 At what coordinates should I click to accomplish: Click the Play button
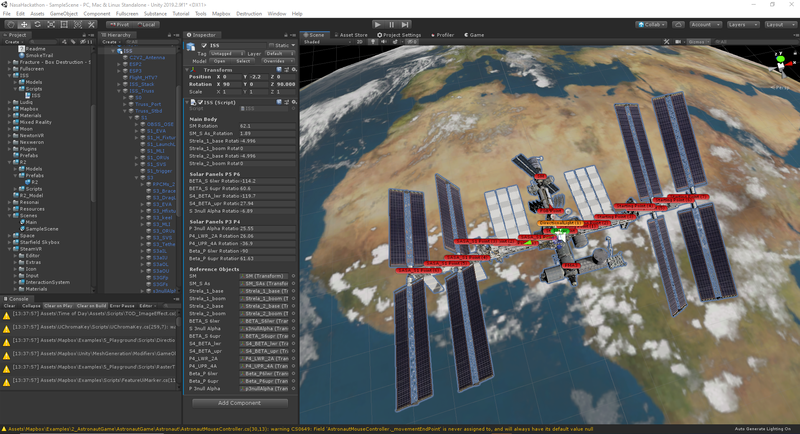click(378, 24)
